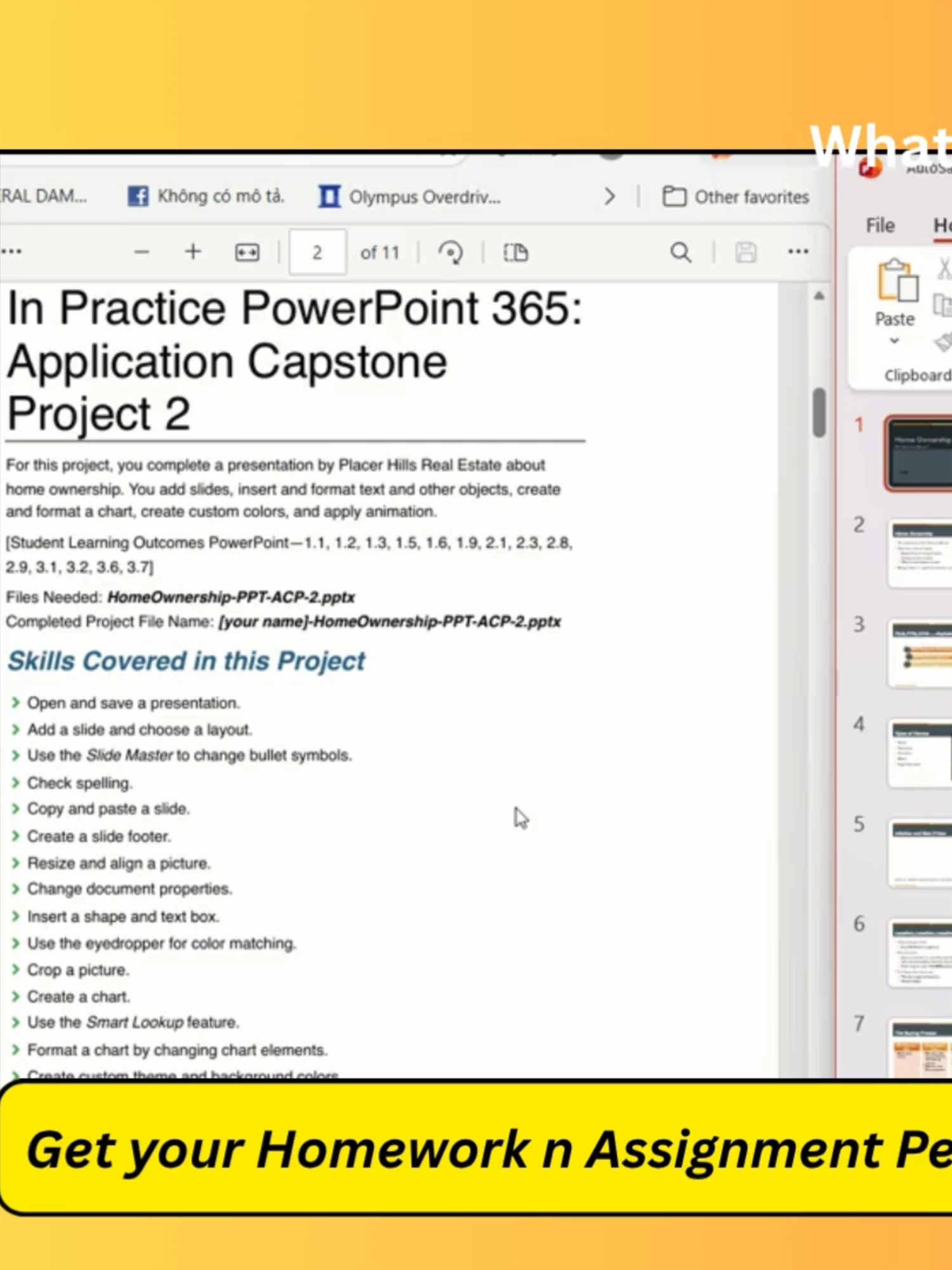Click the 'of 11' page count text
The height and width of the screenshot is (1270, 952).
(x=380, y=253)
